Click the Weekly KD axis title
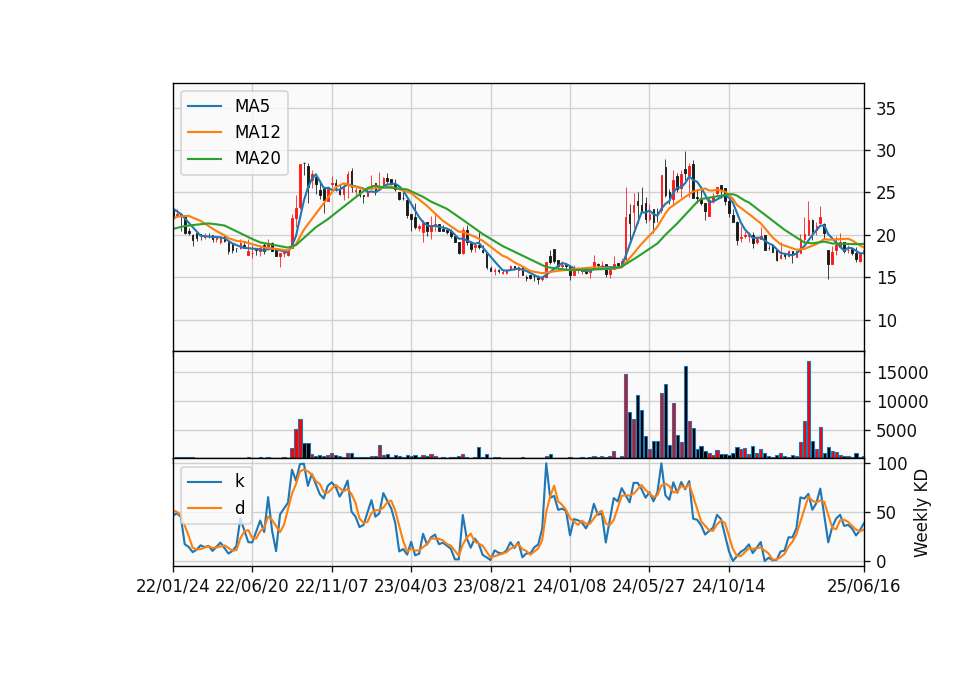Screen dimensions: 960x690 click(921, 513)
